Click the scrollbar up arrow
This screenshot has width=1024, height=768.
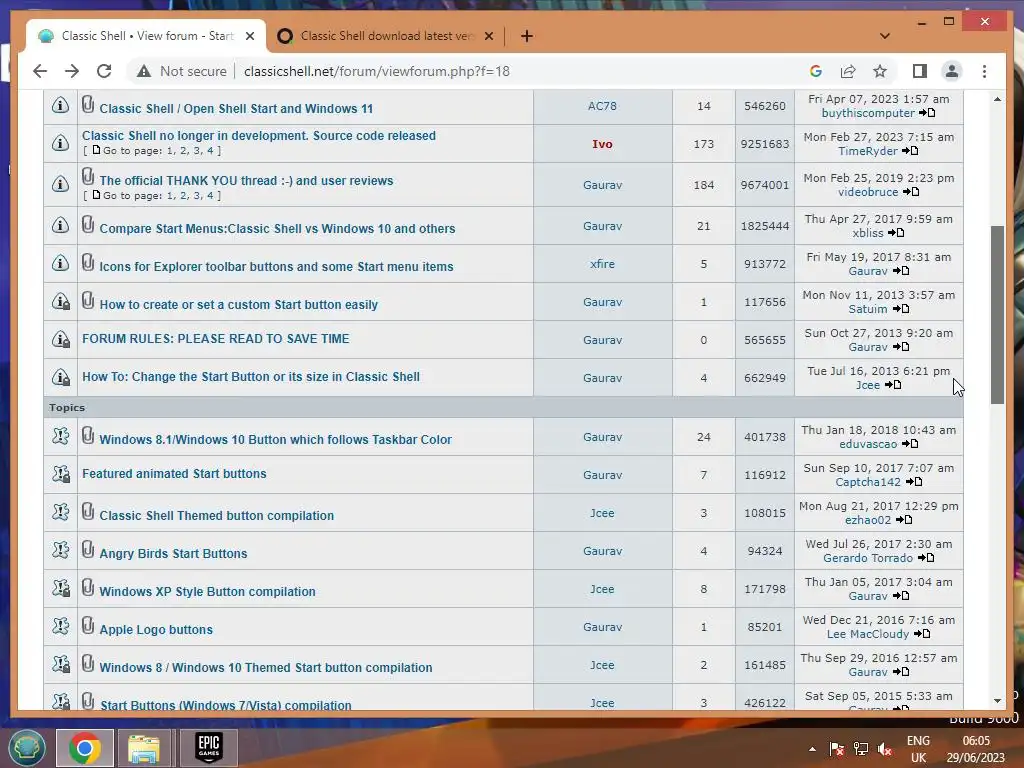[997, 99]
